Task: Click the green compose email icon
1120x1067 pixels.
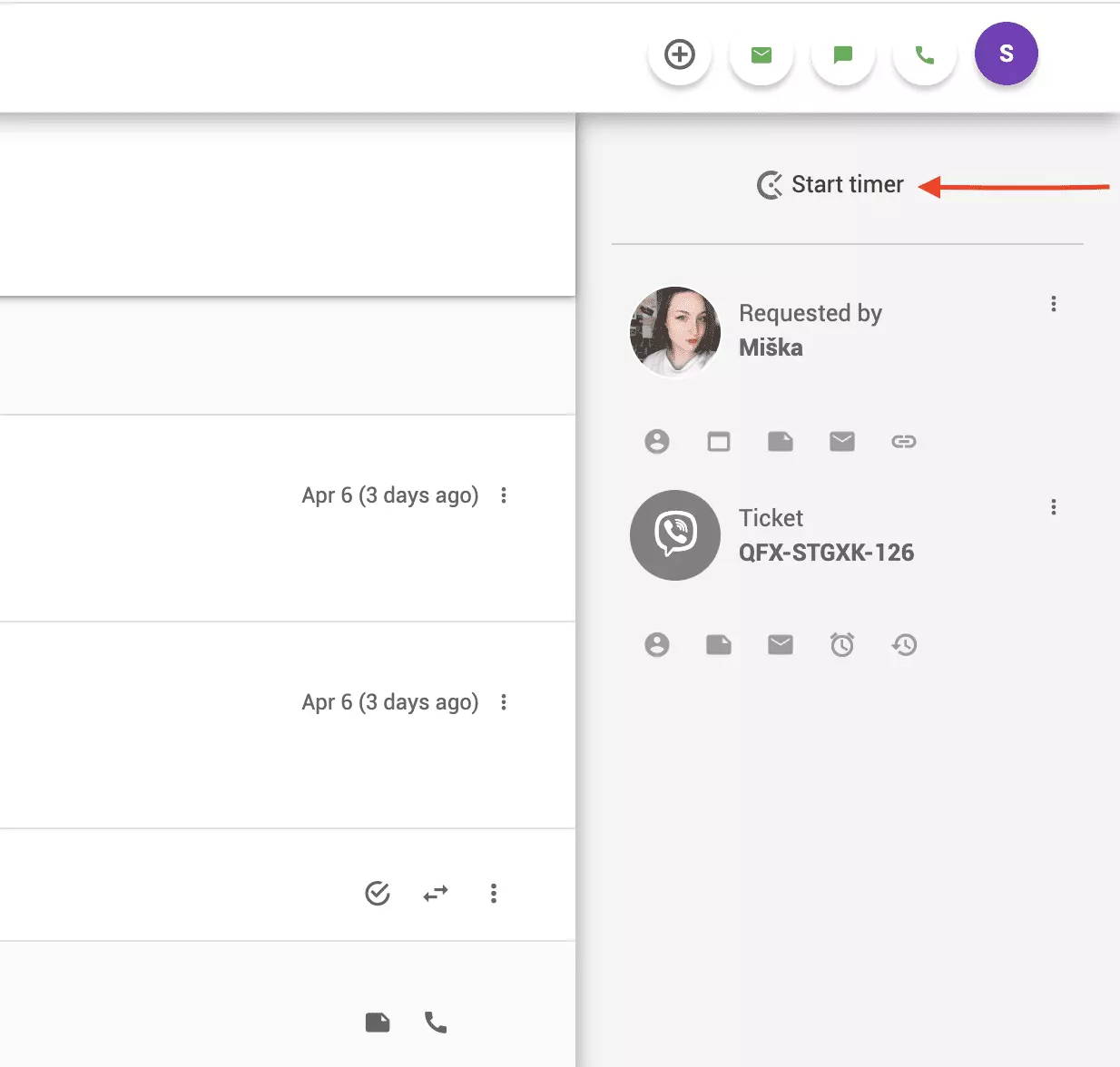Action: [761, 54]
